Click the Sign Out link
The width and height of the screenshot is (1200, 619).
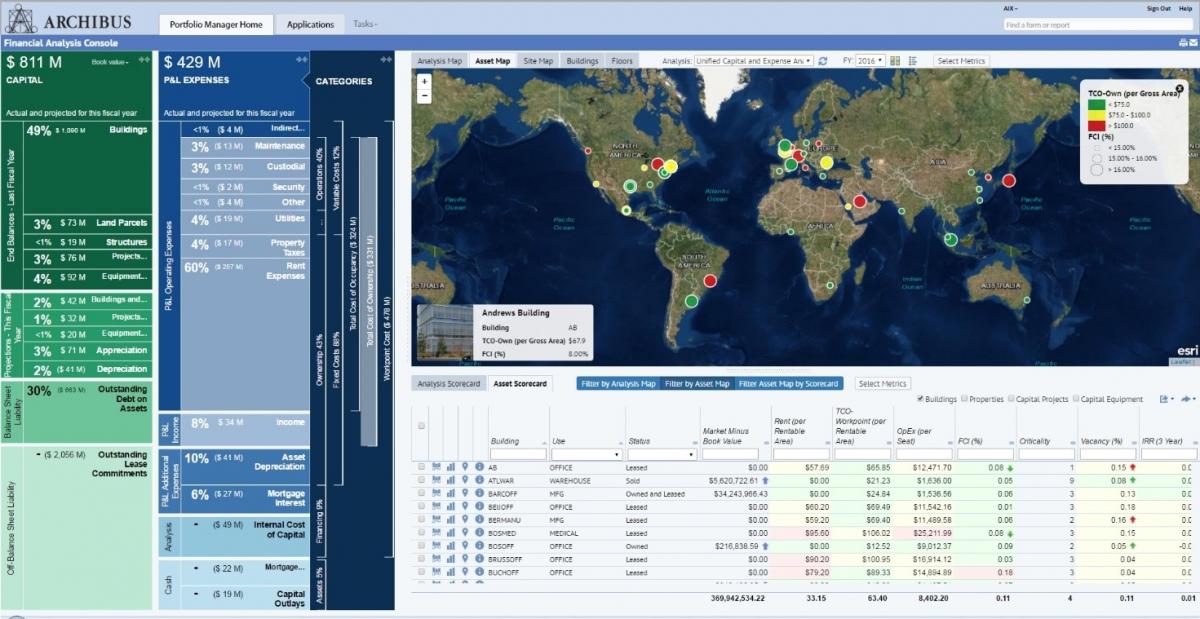click(1158, 8)
